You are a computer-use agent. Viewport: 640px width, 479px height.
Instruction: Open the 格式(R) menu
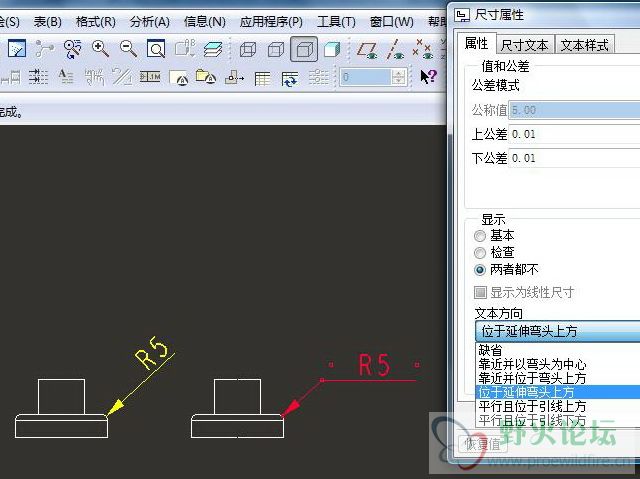pyautogui.click(x=96, y=21)
